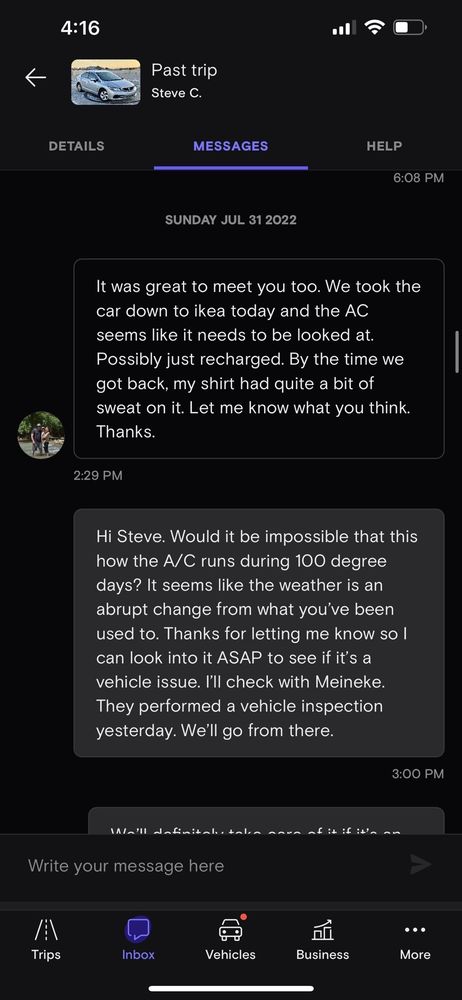Tap the partially visible message at bottom
The image size is (462, 1000).
266,820
